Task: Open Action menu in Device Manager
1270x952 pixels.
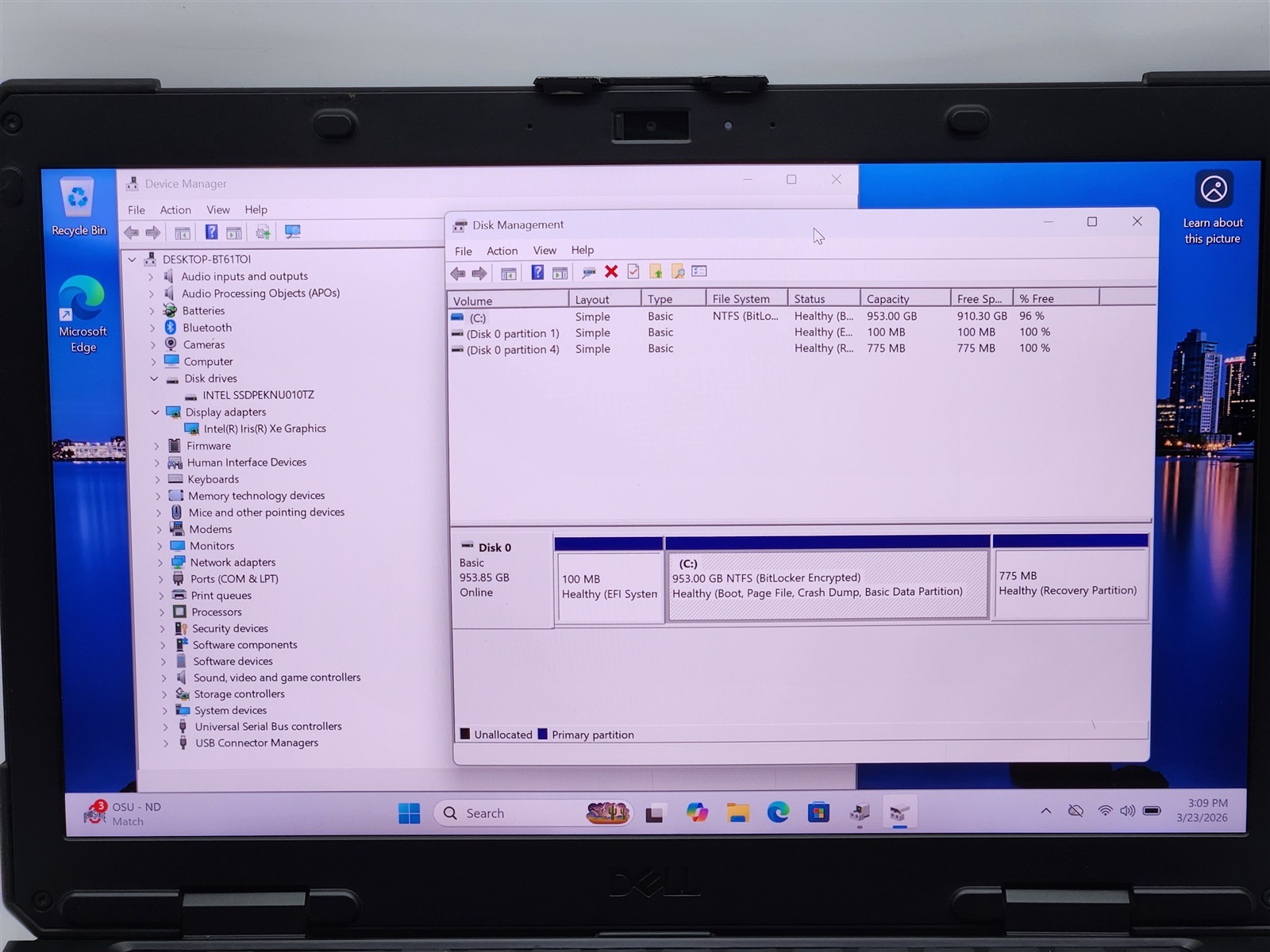Action: (175, 210)
